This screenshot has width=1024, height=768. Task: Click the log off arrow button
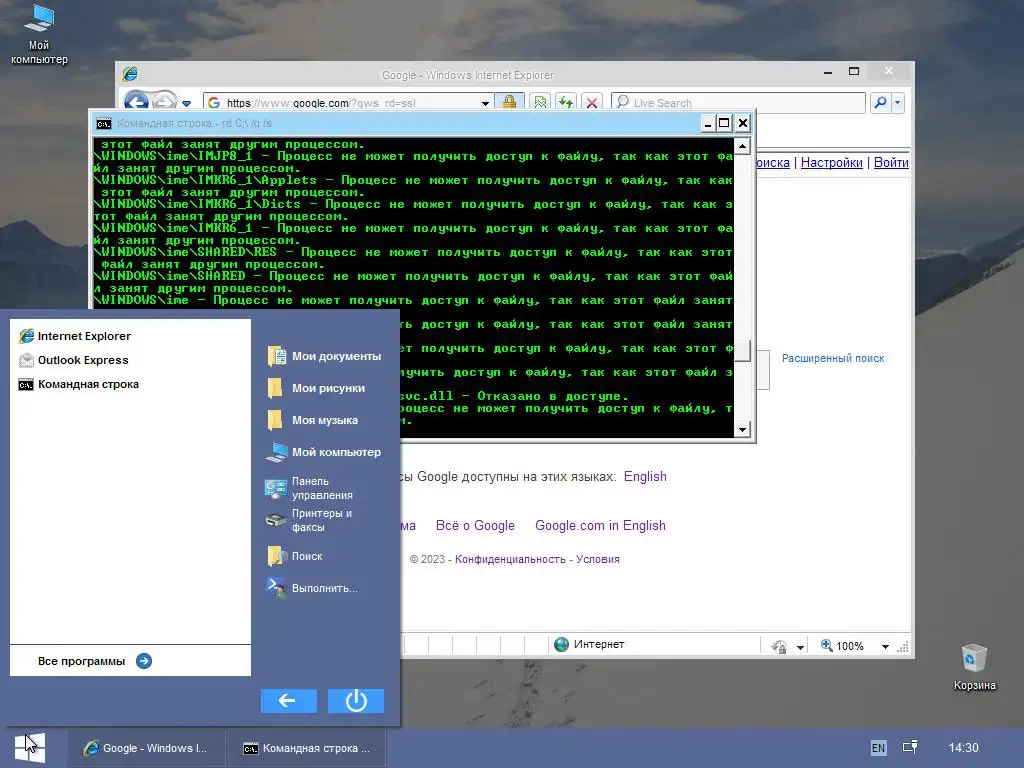[x=289, y=701]
